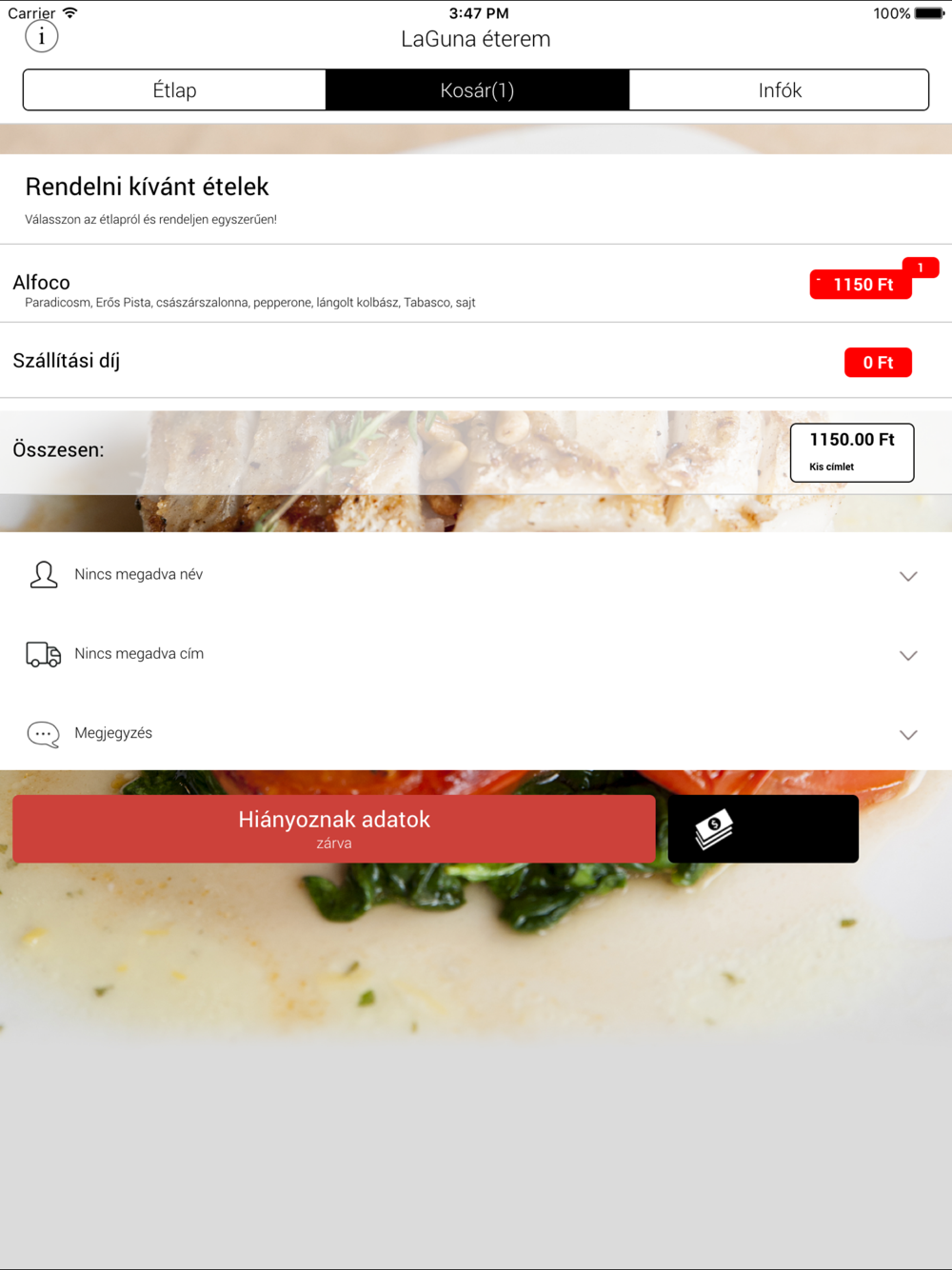Tap the Wi-Fi icon in status bar
The image size is (952, 1270).
70,13
